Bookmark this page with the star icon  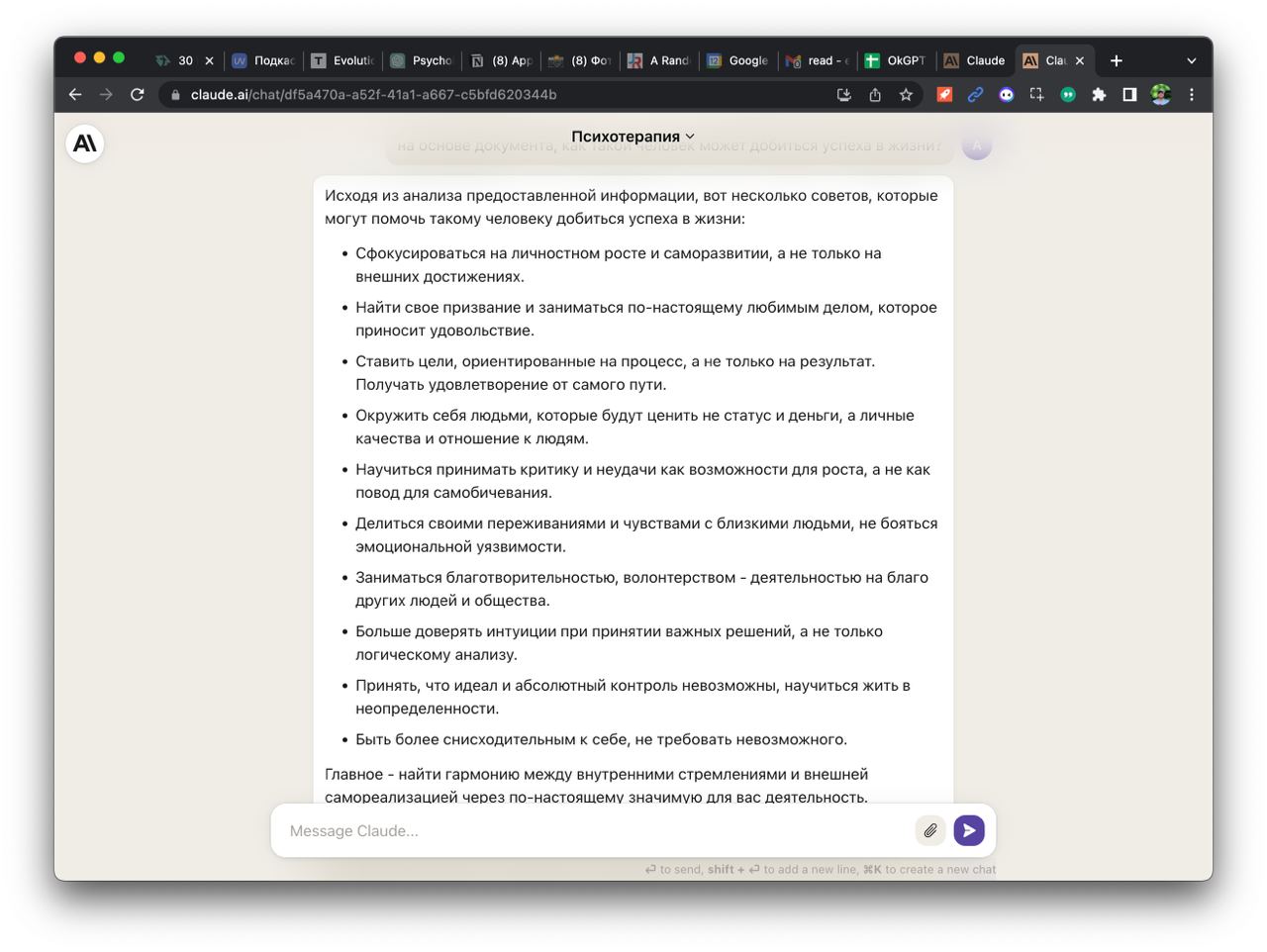tap(906, 94)
